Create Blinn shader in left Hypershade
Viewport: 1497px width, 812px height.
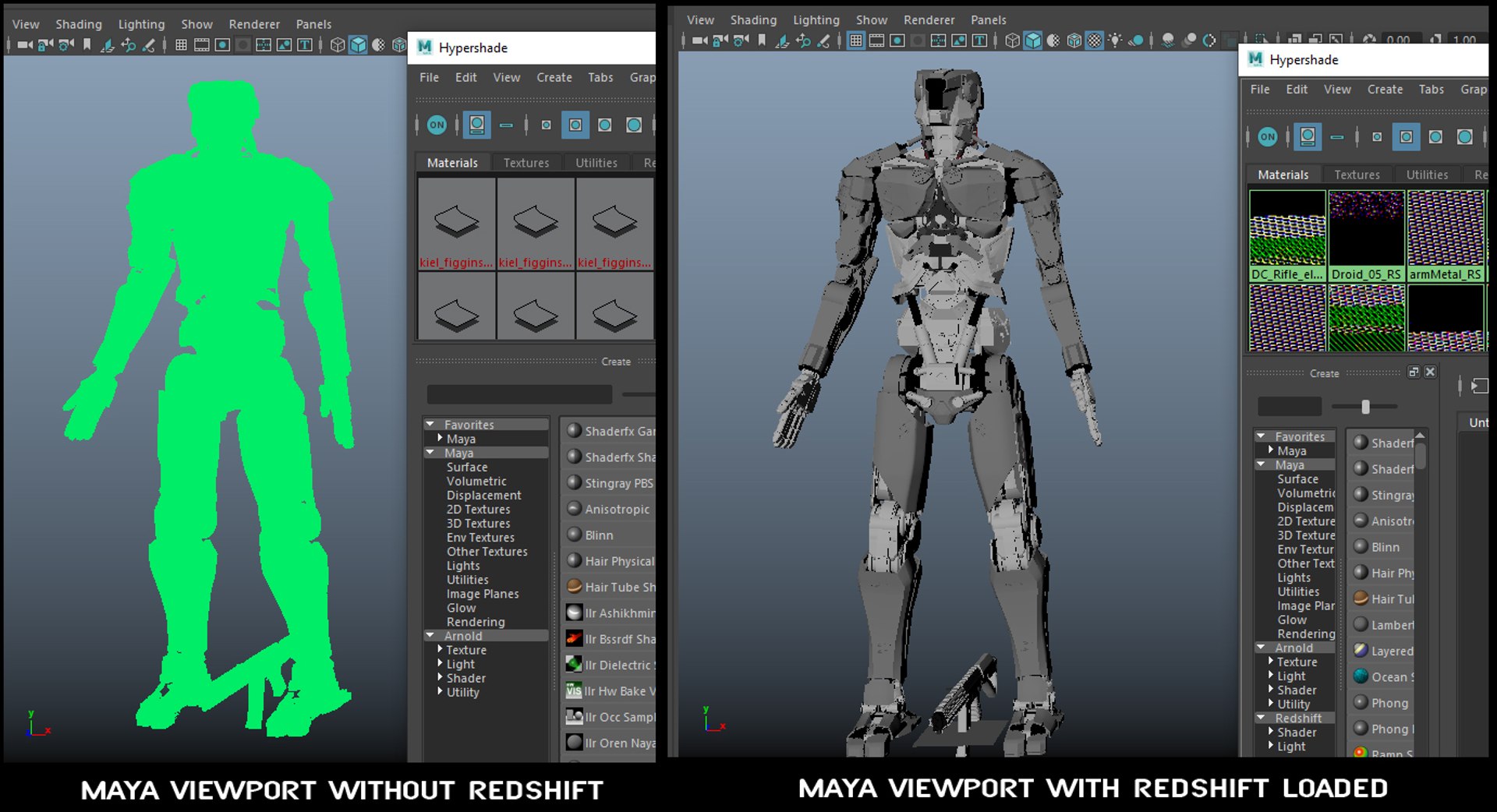click(x=608, y=535)
